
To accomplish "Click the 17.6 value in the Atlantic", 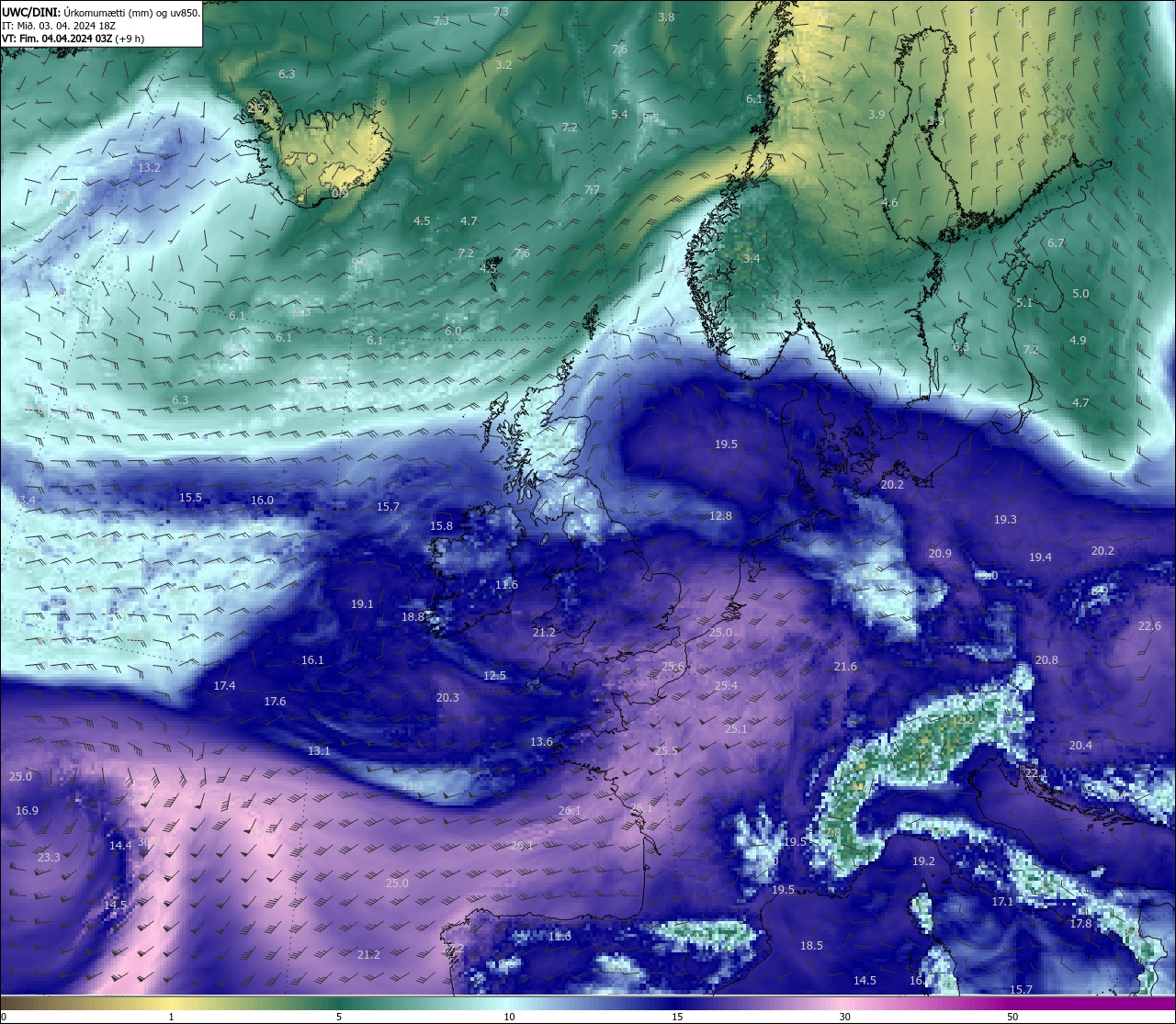I will pos(275,702).
